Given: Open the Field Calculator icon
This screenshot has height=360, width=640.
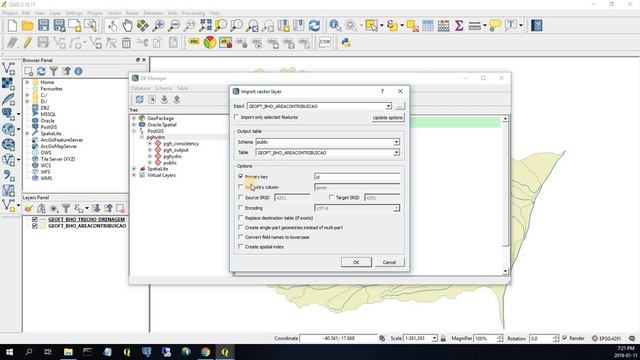Looking at the screenshot, I should [x=443, y=26].
